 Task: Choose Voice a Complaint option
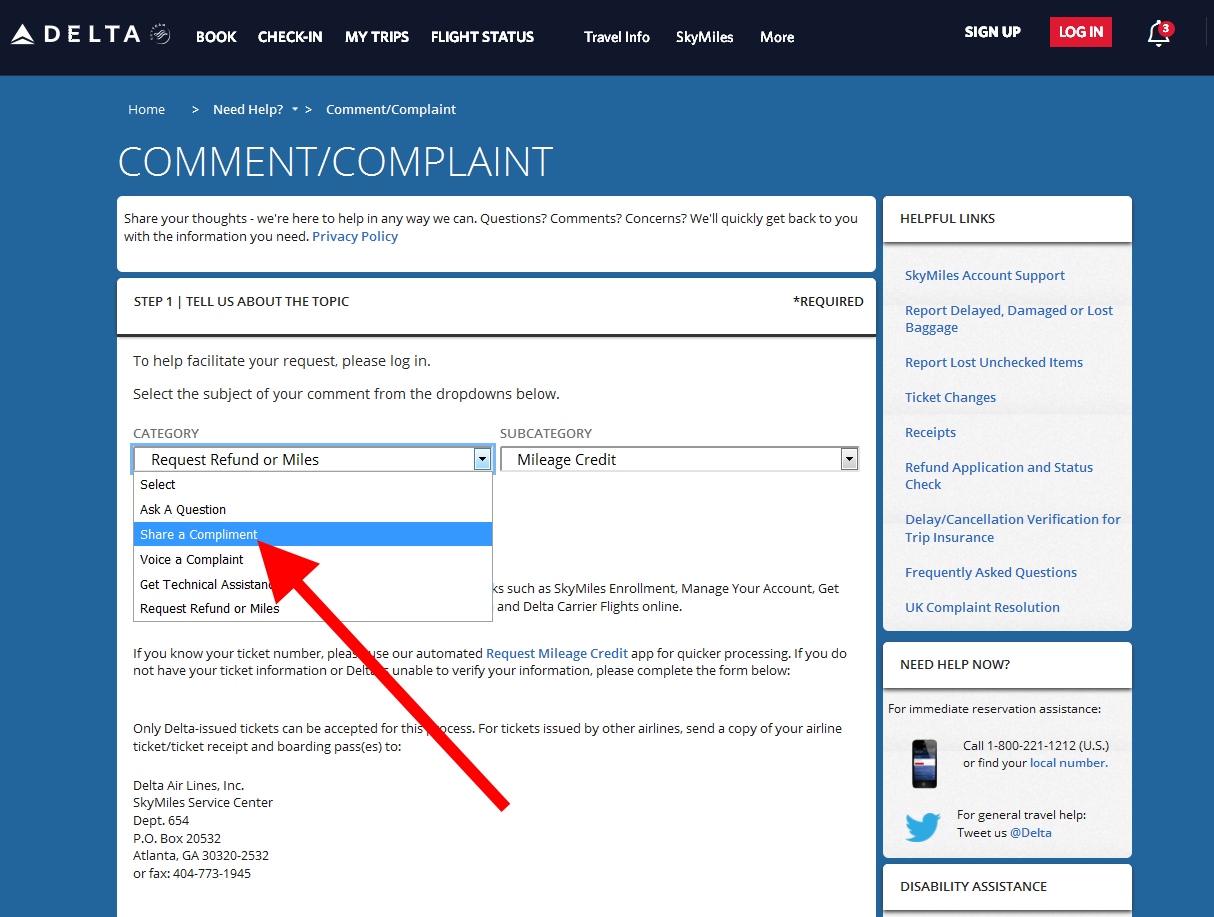point(192,559)
